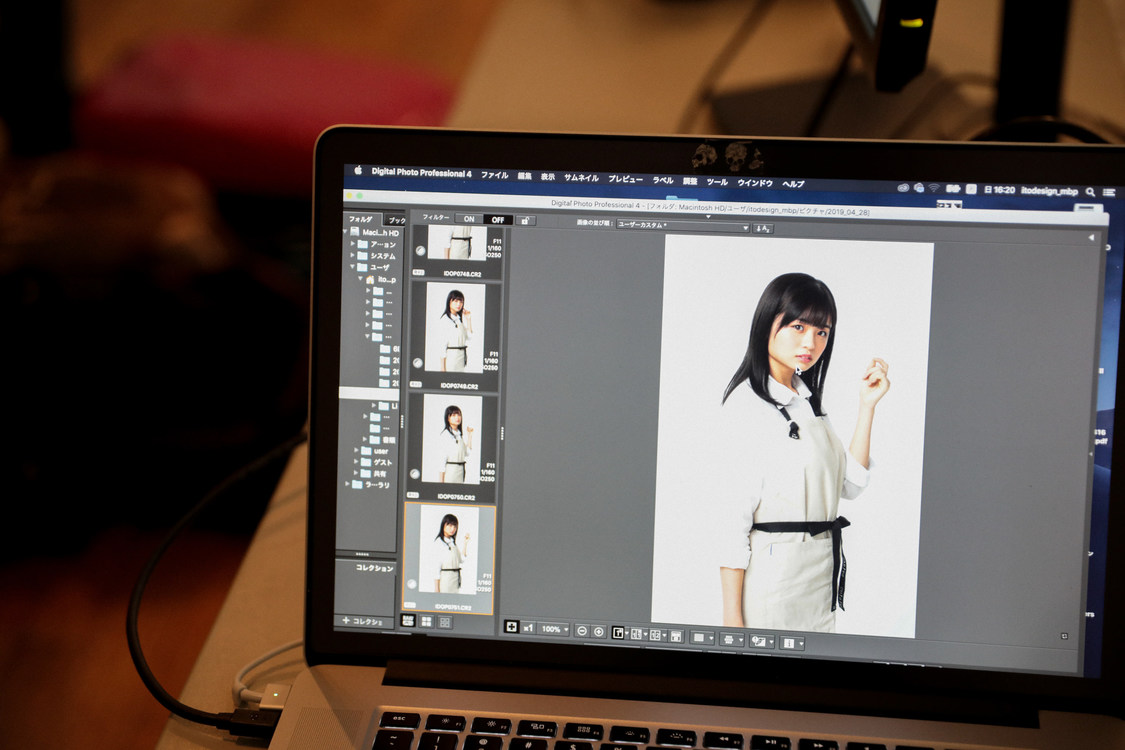The image size is (1125, 750).
Task: Click the + コレクション button
Action: [362, 621]
